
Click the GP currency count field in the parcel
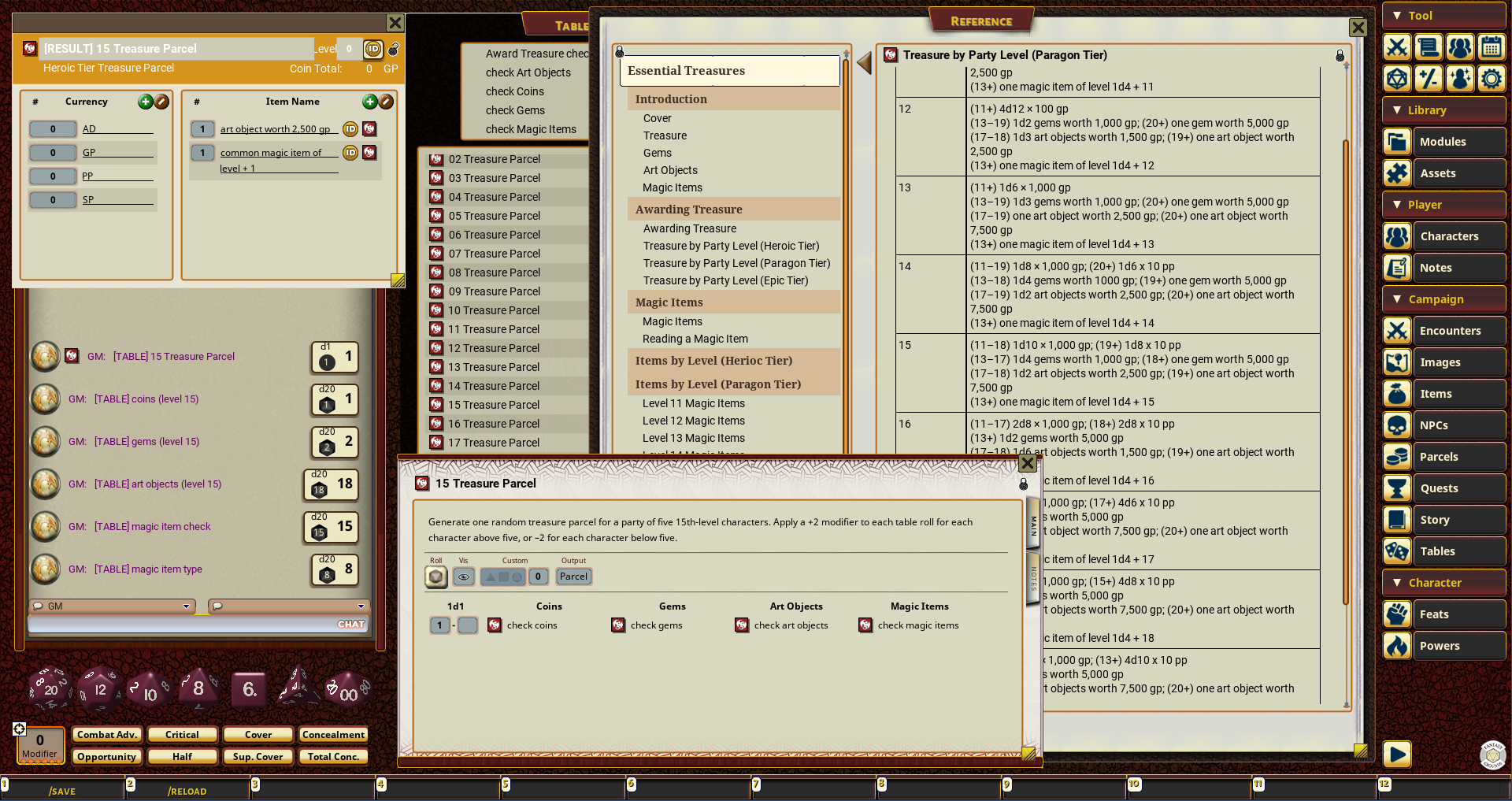(53, 153)
